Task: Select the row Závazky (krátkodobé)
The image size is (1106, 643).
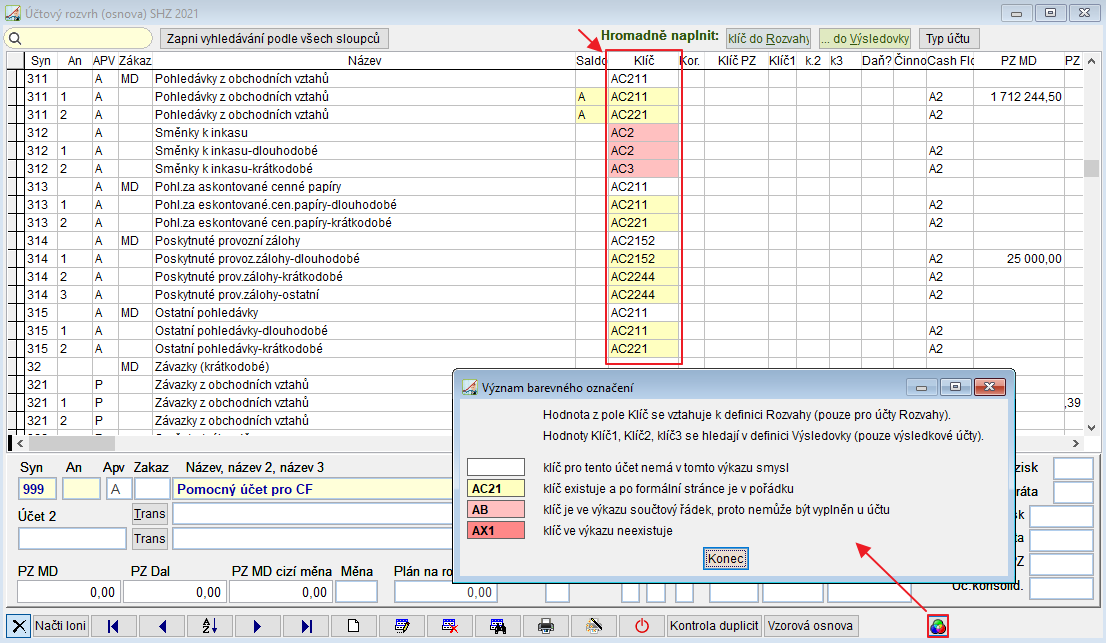Action: (x=545, y=367)
